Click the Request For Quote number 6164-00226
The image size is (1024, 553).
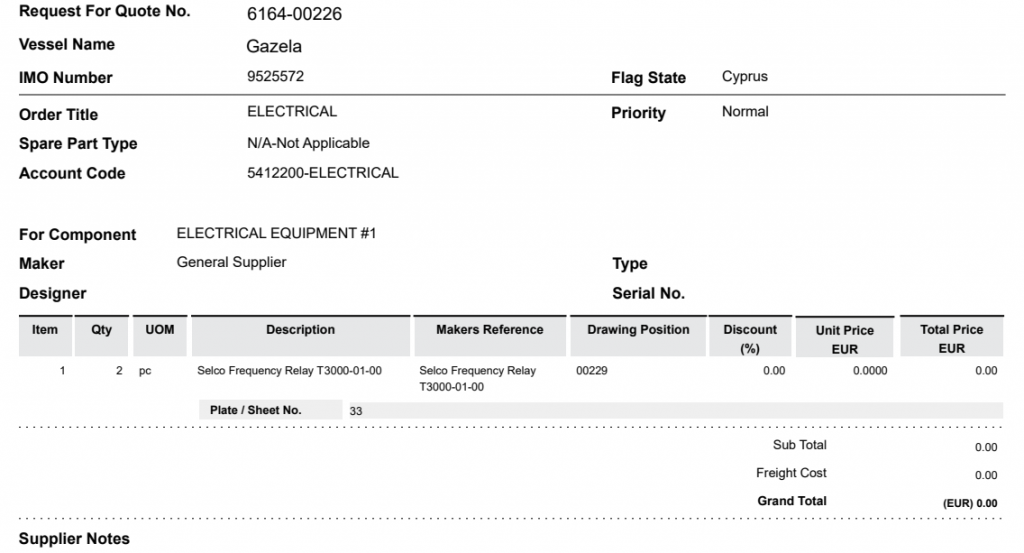pyautogui.click(x=294, y=14)
